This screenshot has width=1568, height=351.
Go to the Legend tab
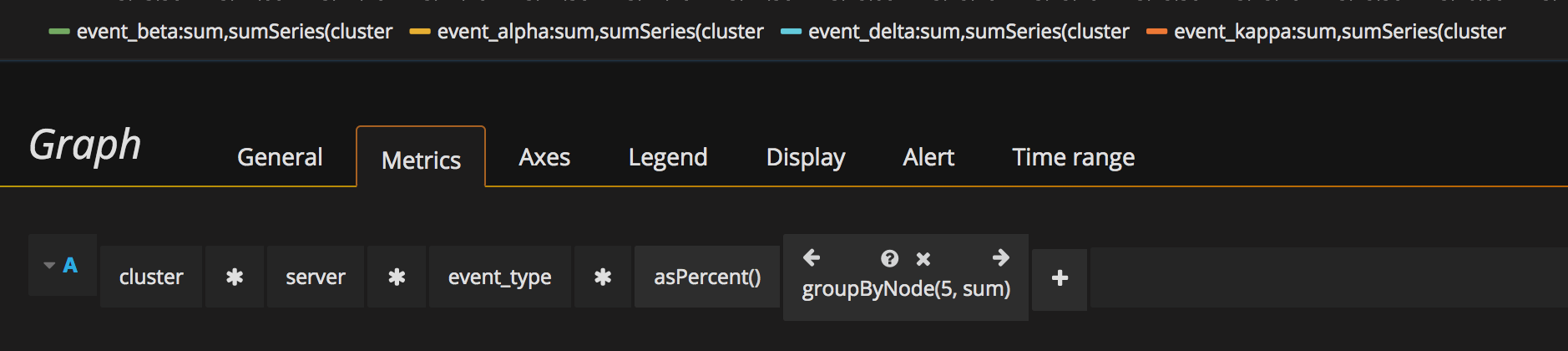pos(668,157)
